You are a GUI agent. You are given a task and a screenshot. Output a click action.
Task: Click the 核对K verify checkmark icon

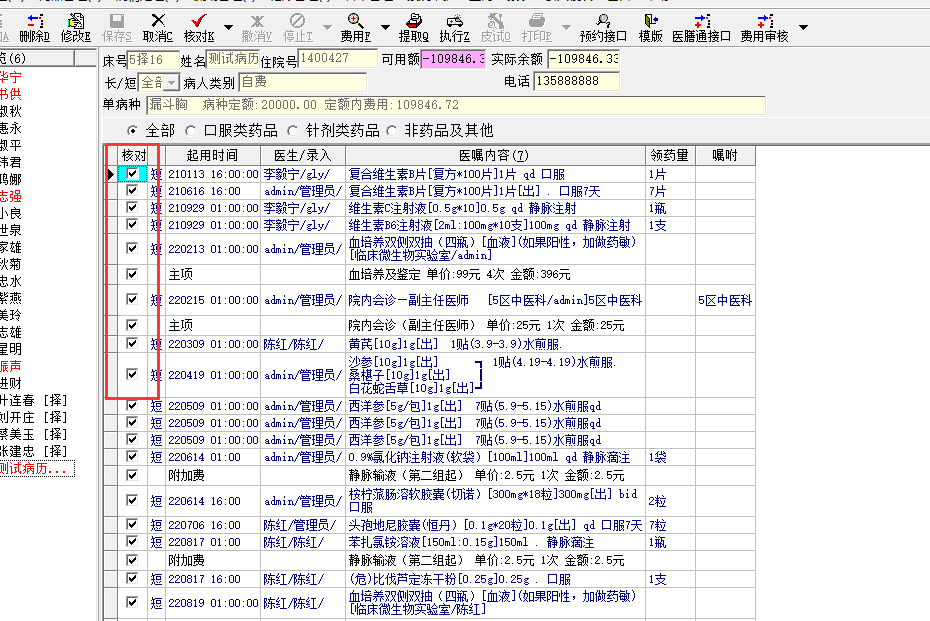199,28
